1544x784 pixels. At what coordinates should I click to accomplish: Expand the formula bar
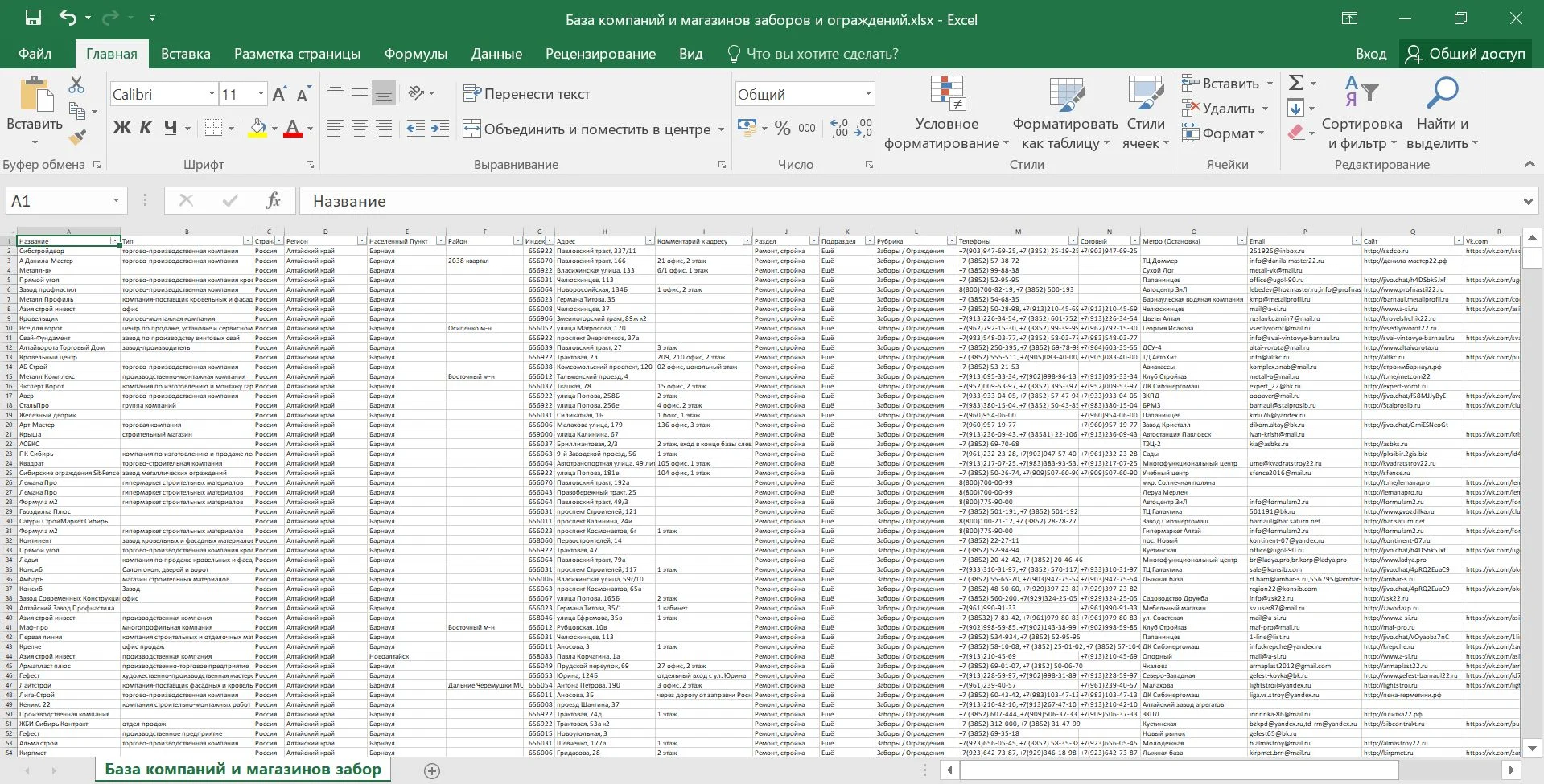1528,201
